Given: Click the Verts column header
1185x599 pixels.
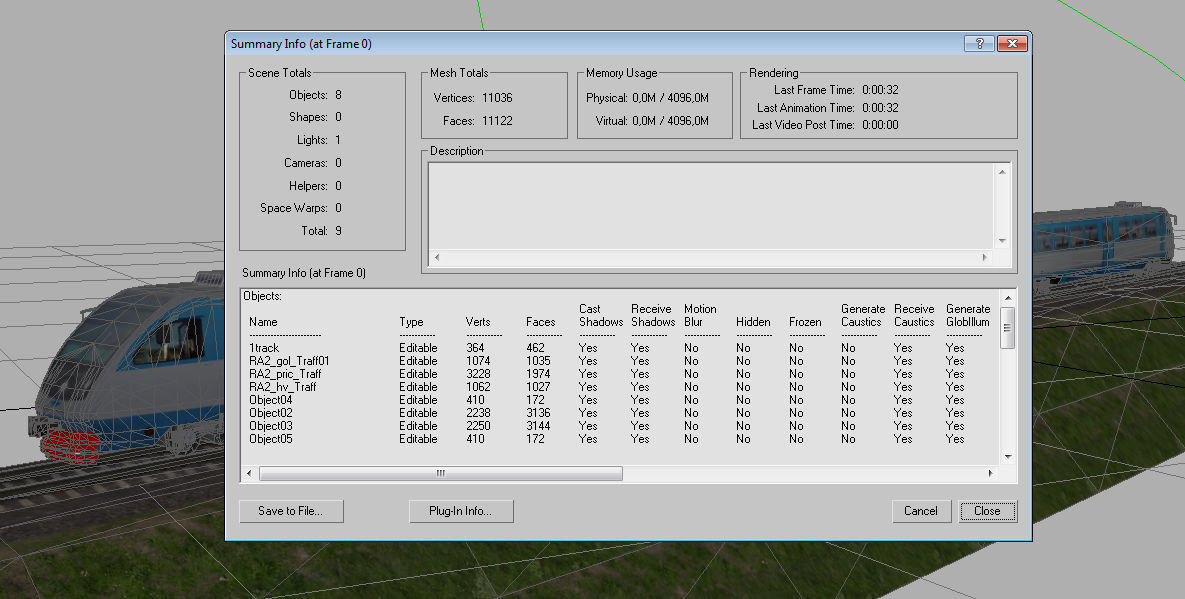Looking at the screenshot, I should coord(478,322).
